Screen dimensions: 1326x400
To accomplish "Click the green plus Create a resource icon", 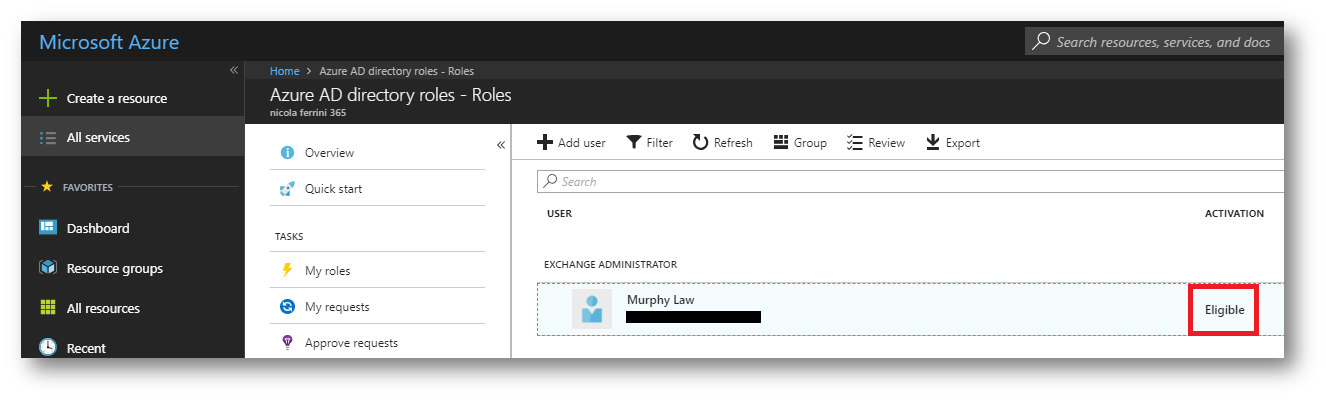I will 47,98.
